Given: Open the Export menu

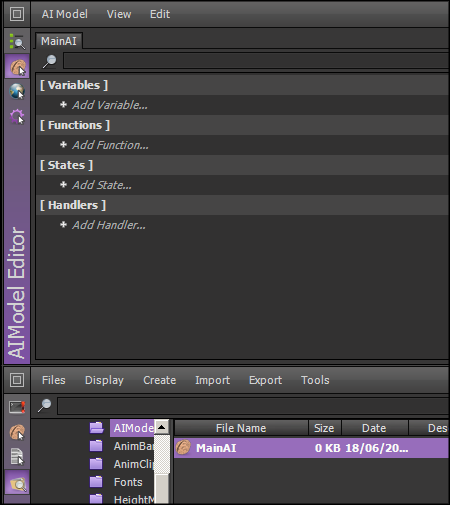Looking at the screenshot, I should coord(265,380).
